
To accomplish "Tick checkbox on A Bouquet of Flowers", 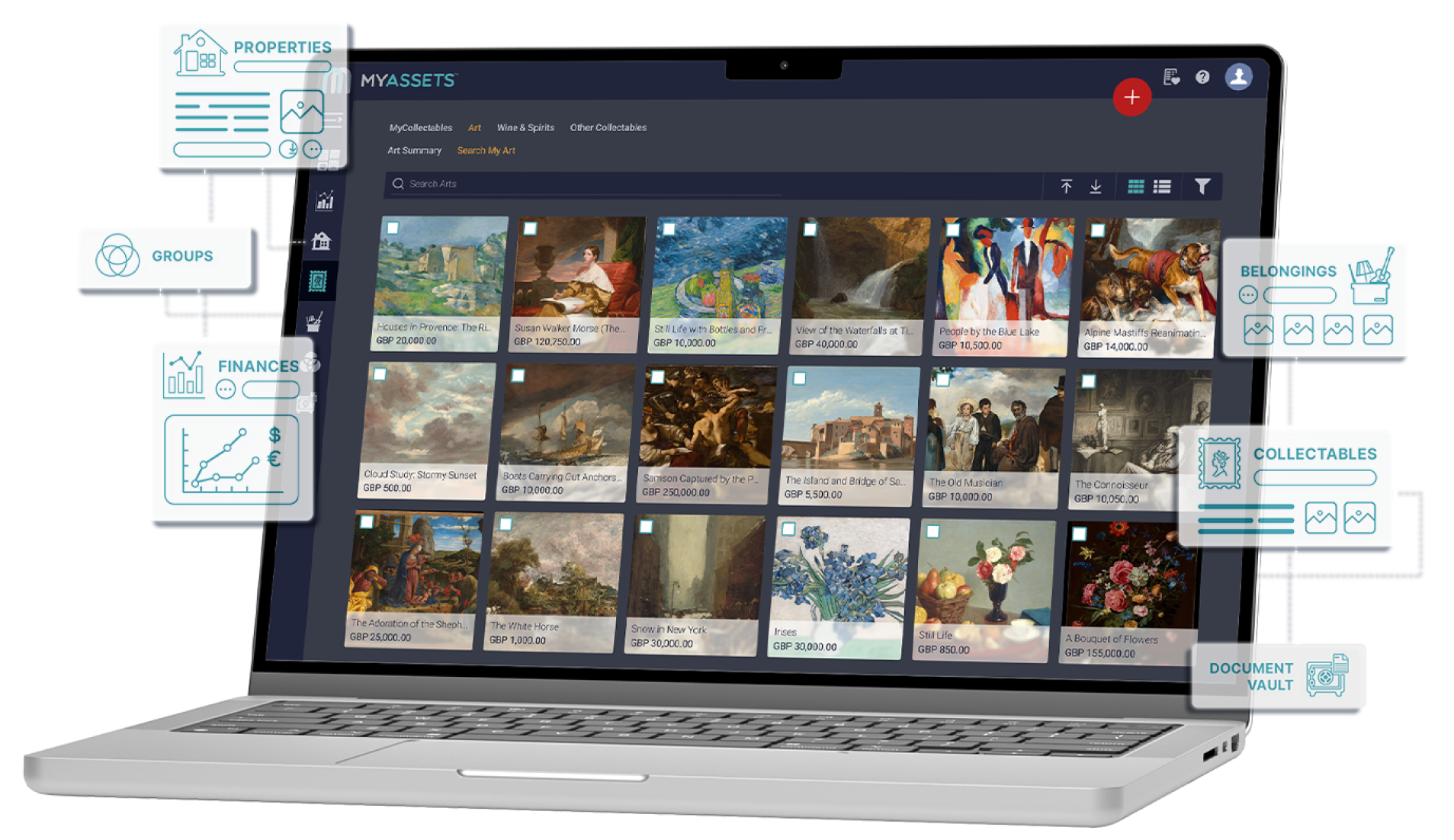I will [1079, 534].
